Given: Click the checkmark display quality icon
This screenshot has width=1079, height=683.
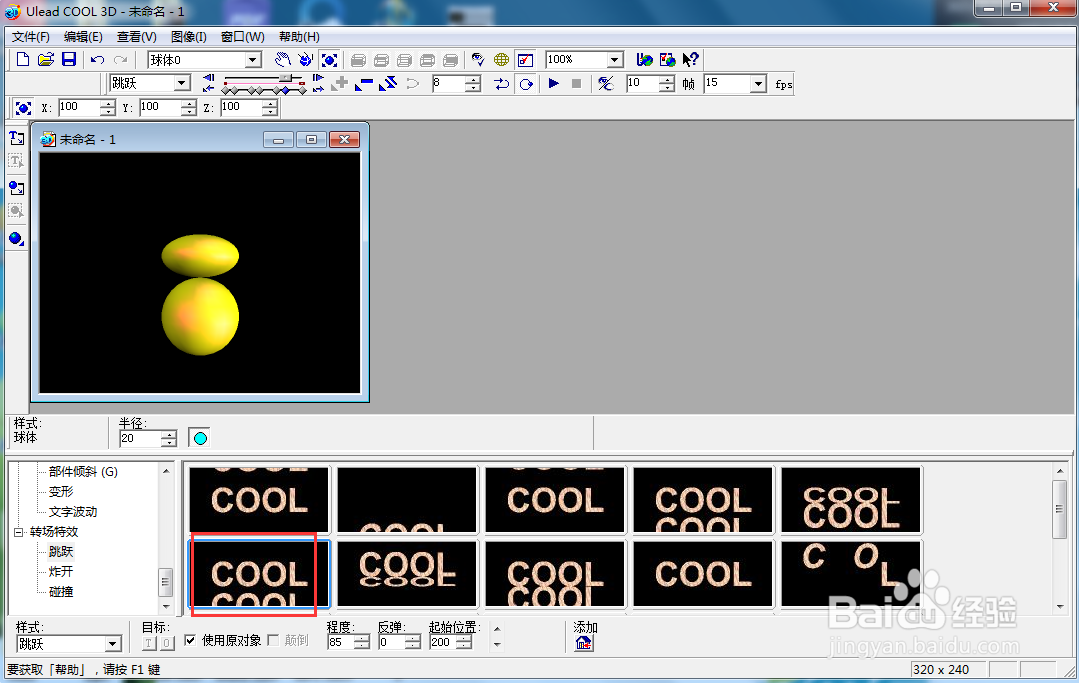Looking at the screenshot, I should 525,60.
